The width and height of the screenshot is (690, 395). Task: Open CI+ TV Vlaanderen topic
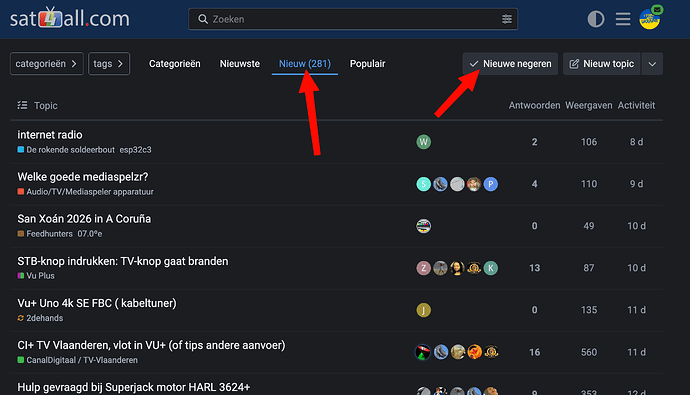[x=151, y=345]
